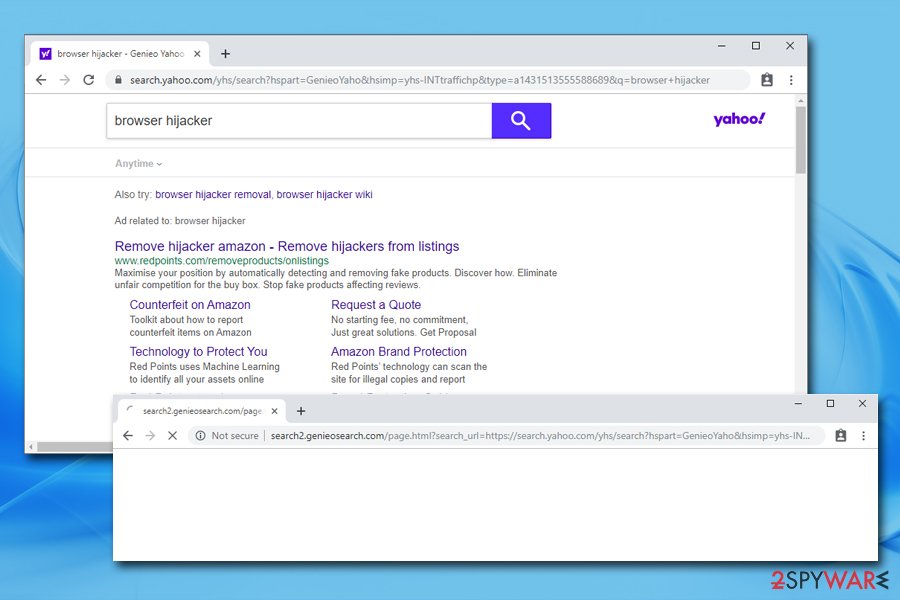Open 'Technology to Protect You' sublink
This screenshot has width=900, height=600.
click(198, 351)
